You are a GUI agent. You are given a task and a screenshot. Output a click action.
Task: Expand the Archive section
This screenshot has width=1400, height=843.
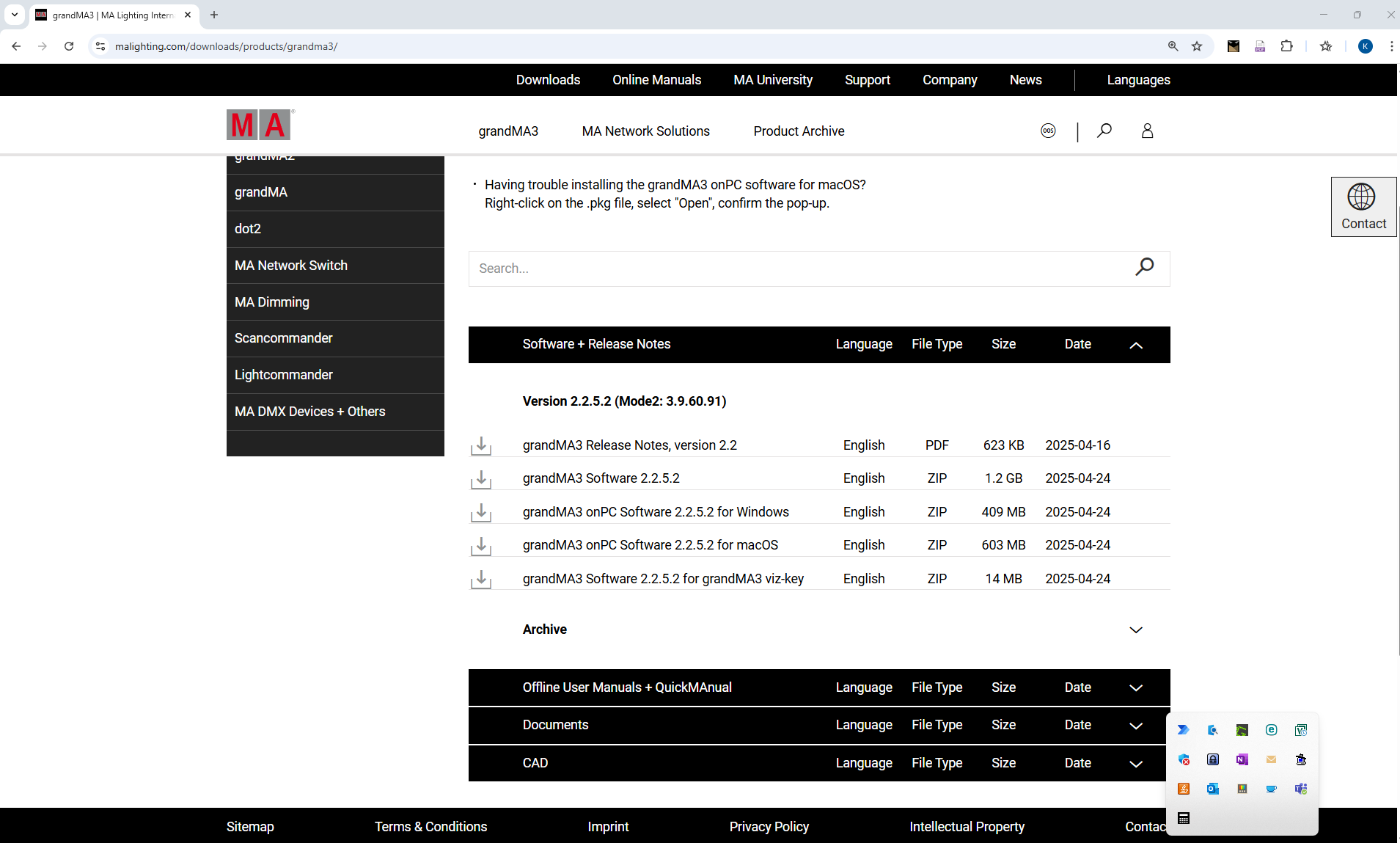point(1135,629)
